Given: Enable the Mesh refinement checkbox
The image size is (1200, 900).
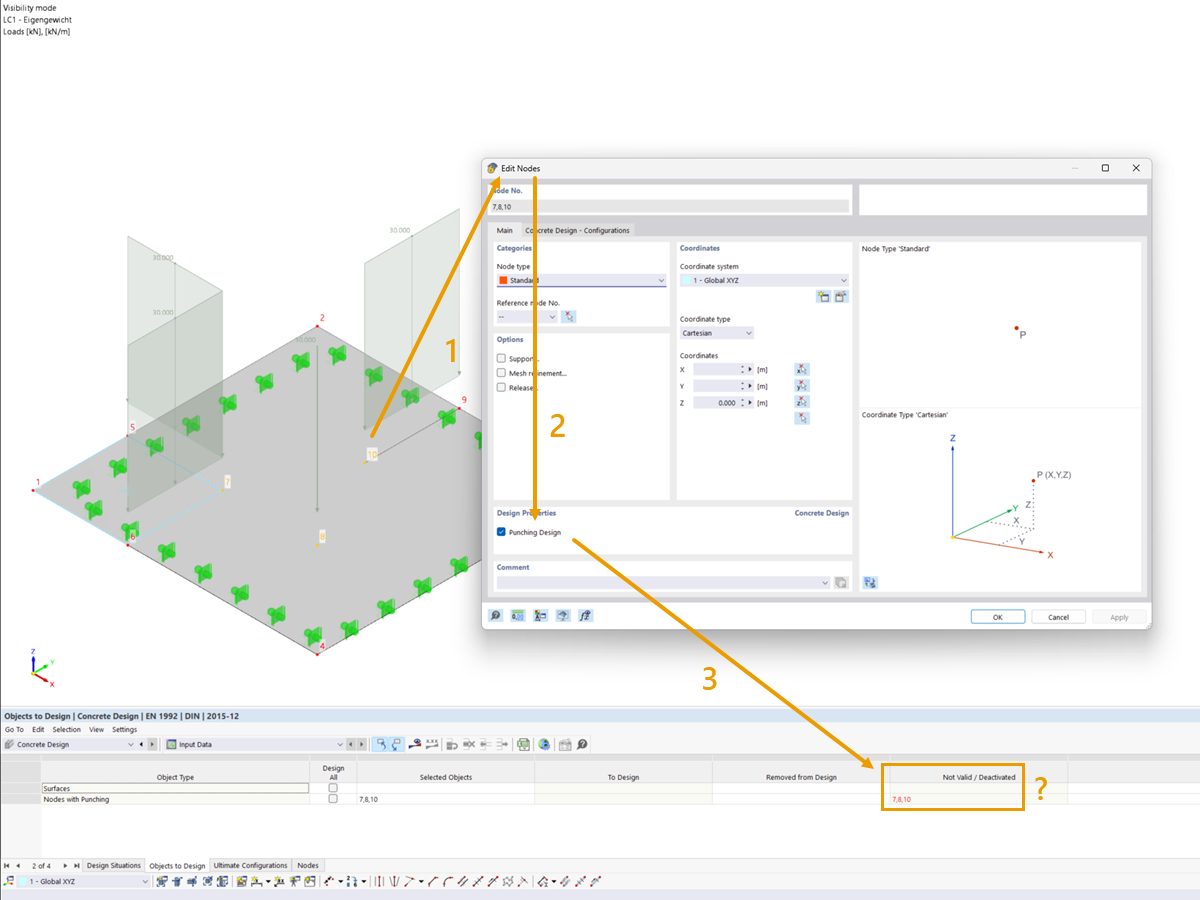Looking at the screenshot, I should click(x=501, y=373).
